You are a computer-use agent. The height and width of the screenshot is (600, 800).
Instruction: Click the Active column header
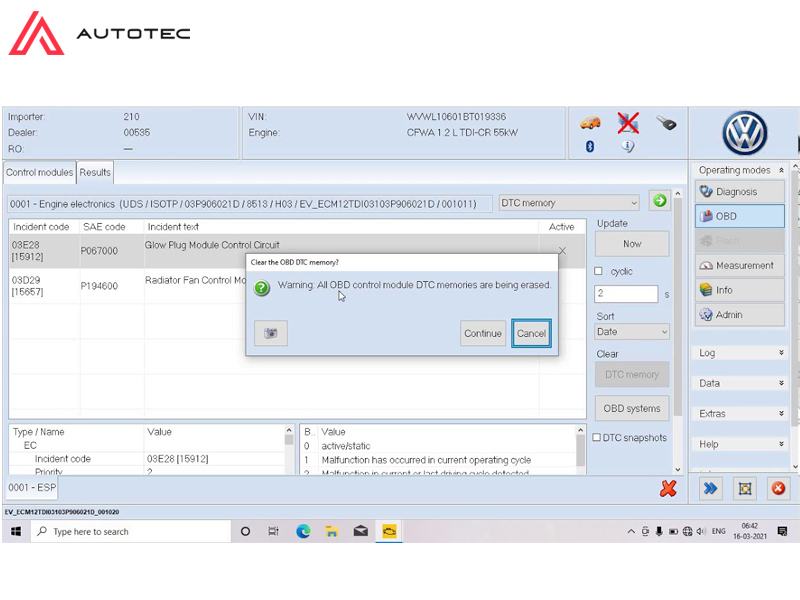click(x=561, y=227)
